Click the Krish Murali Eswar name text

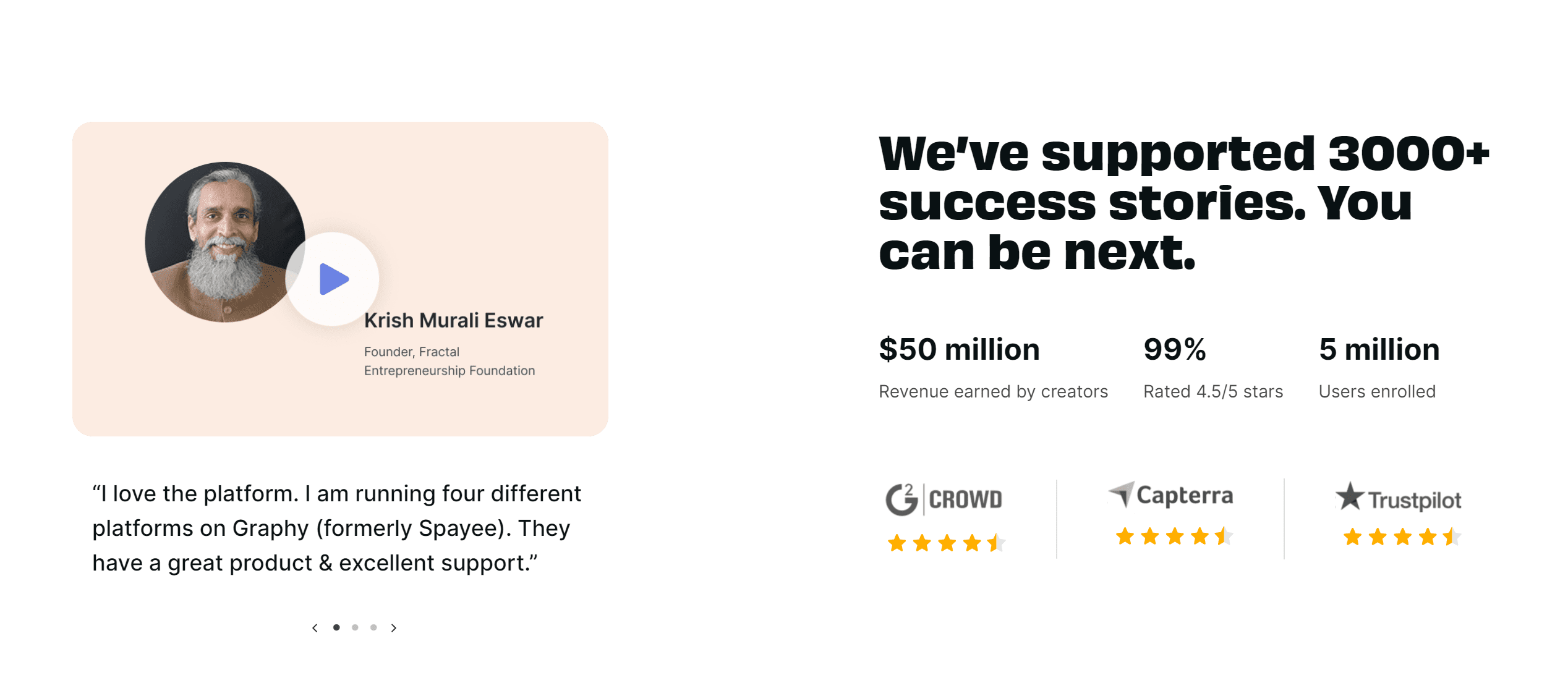tap(454, 320)
